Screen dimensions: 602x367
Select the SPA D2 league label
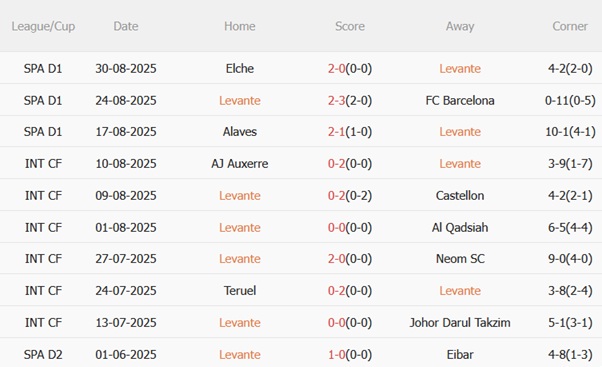43,354
